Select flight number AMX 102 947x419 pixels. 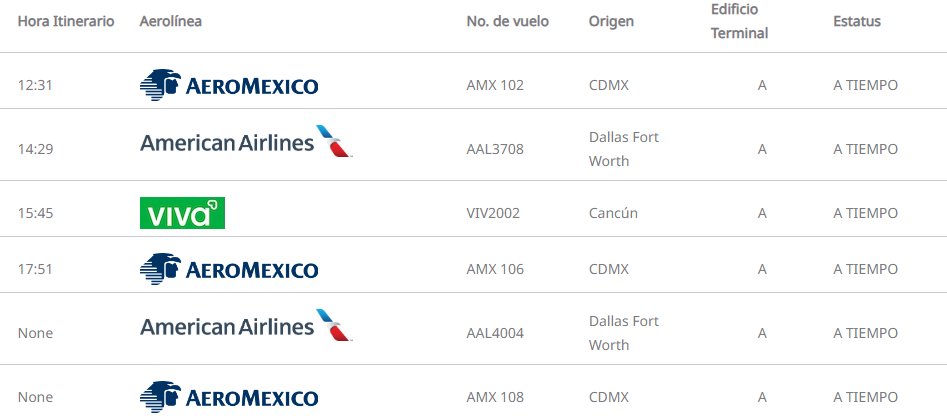[x=495, y=85]
